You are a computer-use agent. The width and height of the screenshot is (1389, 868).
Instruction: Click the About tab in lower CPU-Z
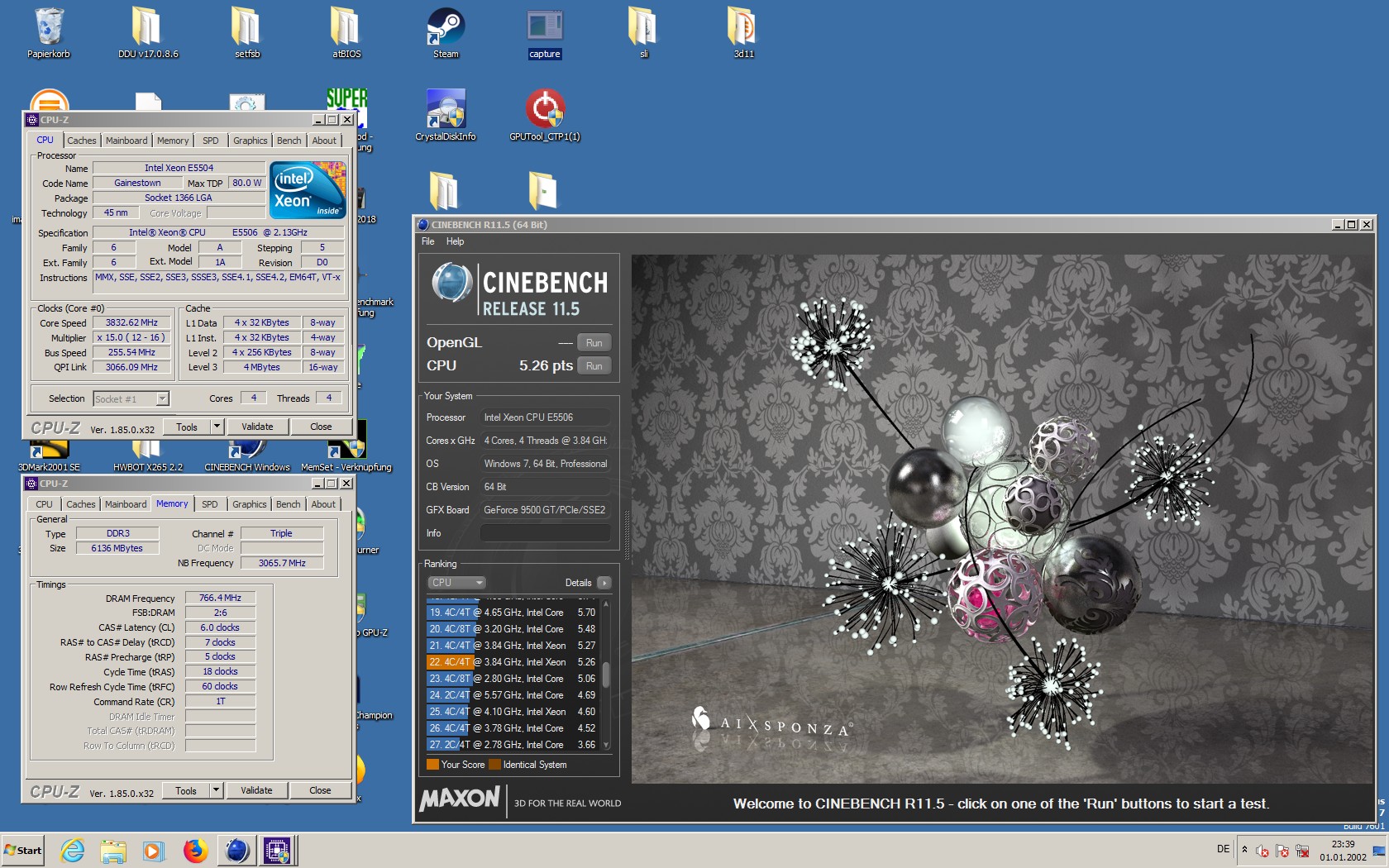click(x=323, y=504)
